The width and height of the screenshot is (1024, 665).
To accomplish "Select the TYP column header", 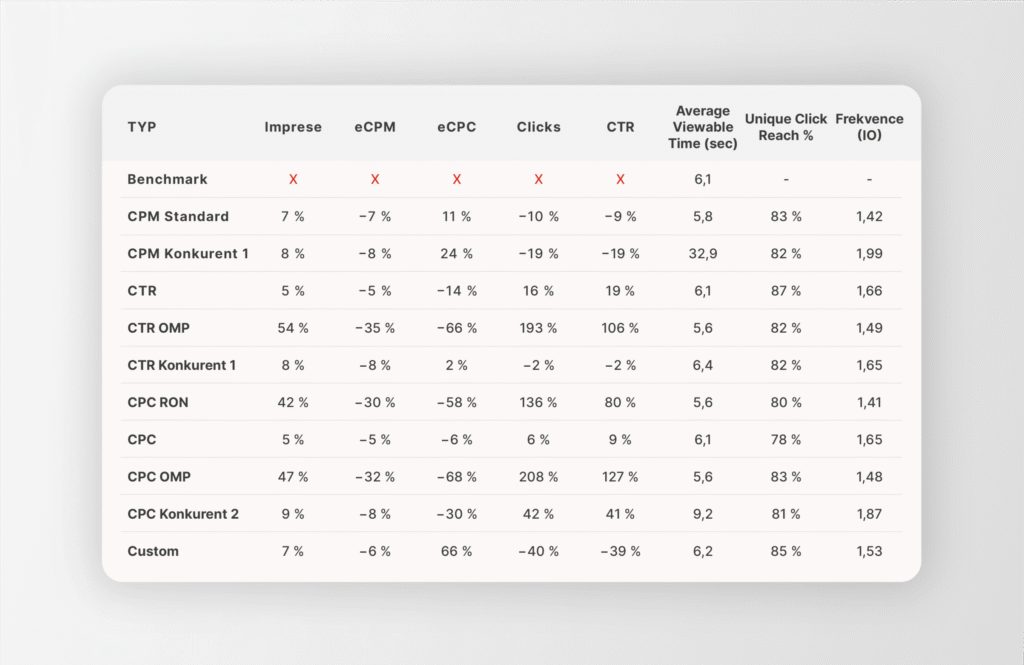I will click(x=142, y=127).
